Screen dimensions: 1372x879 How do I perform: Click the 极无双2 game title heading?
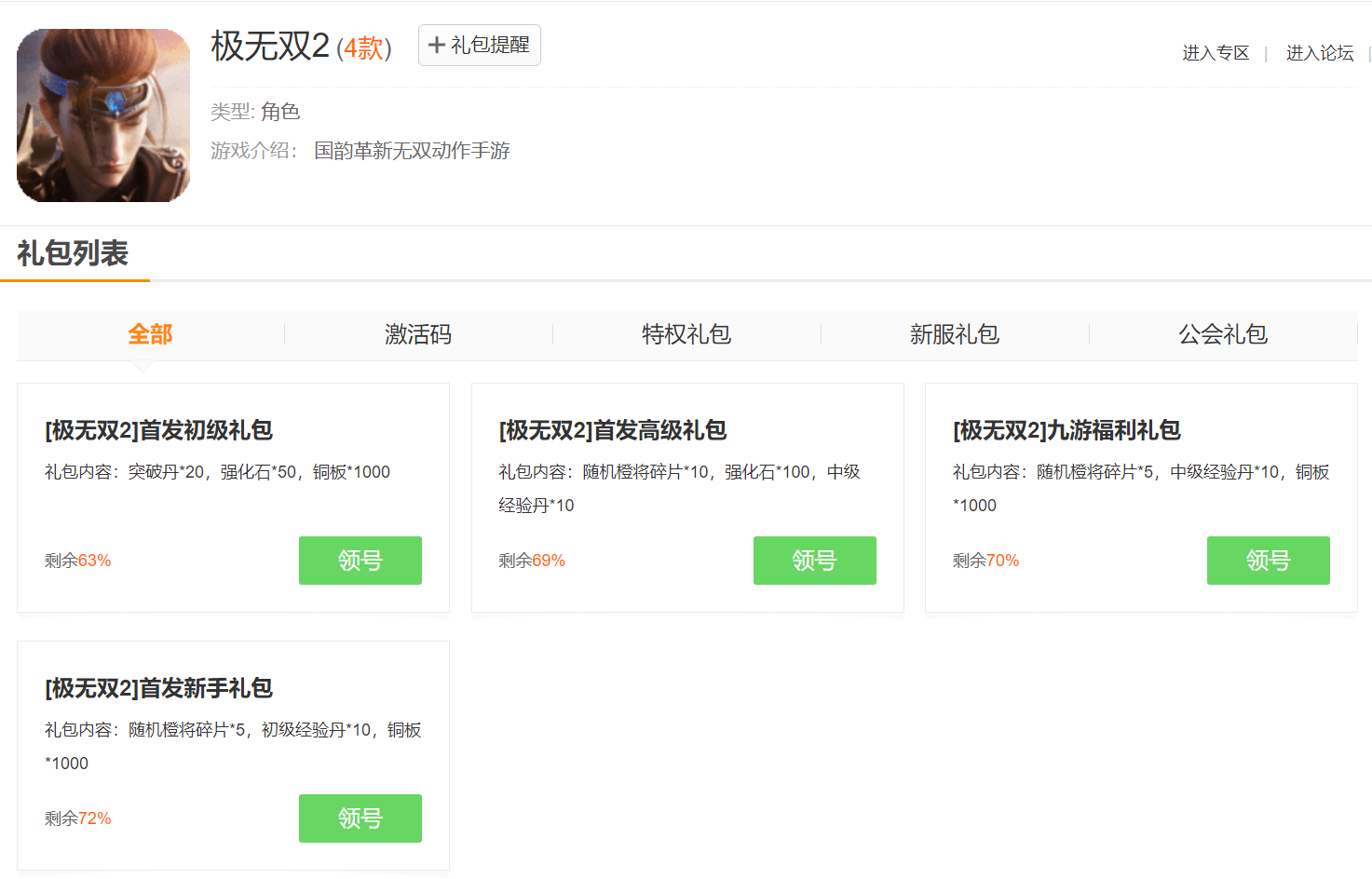[x=270, y=46]
